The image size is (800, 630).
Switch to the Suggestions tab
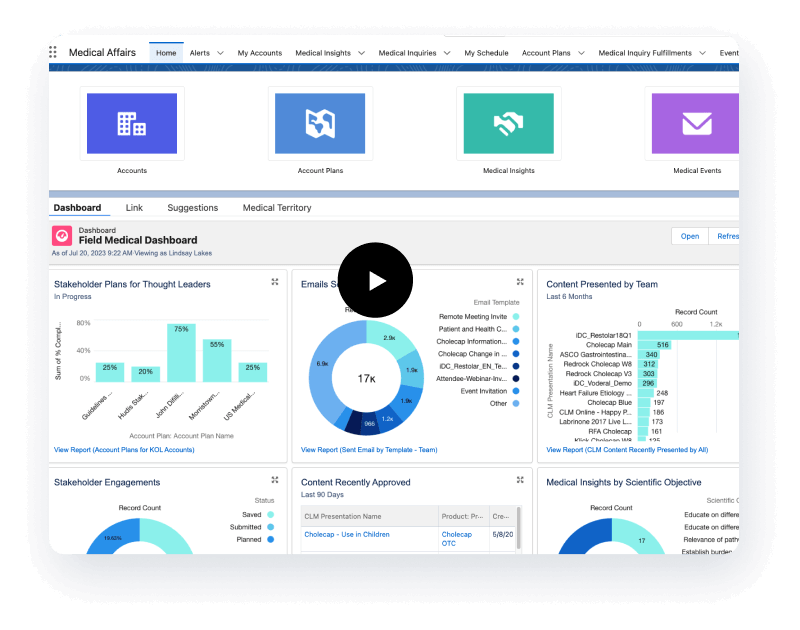click(x=192, y=208)
